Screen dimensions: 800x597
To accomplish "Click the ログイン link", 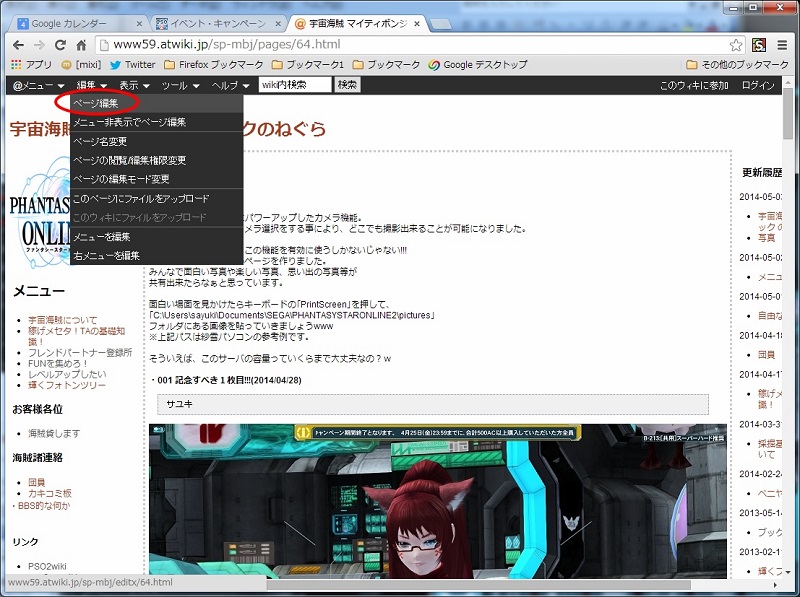I will [758, 85].
